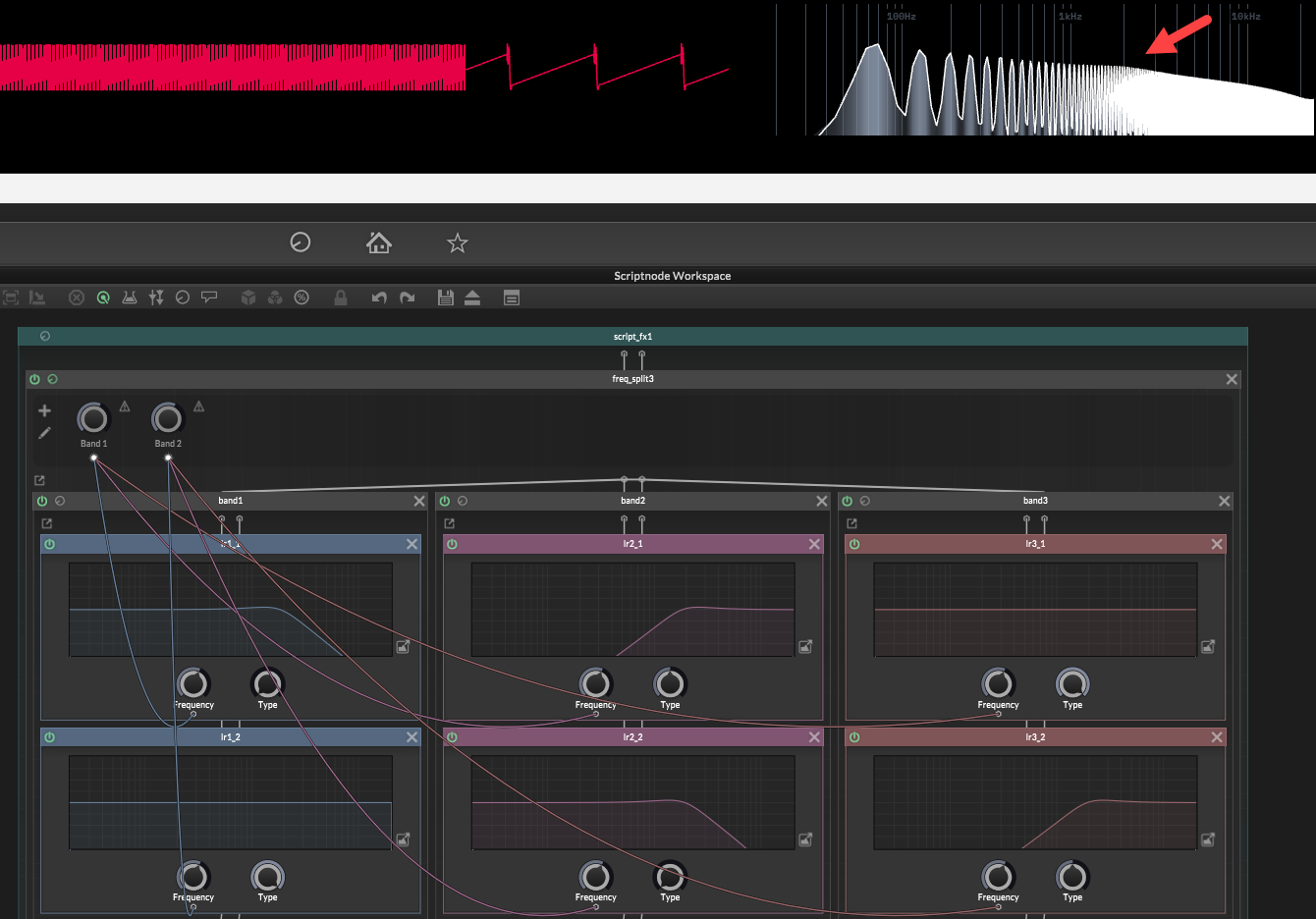Viewport: 1316px width, 919px height.
Task: Open the freq_split3 popout view icon
Action: point(39,480)
